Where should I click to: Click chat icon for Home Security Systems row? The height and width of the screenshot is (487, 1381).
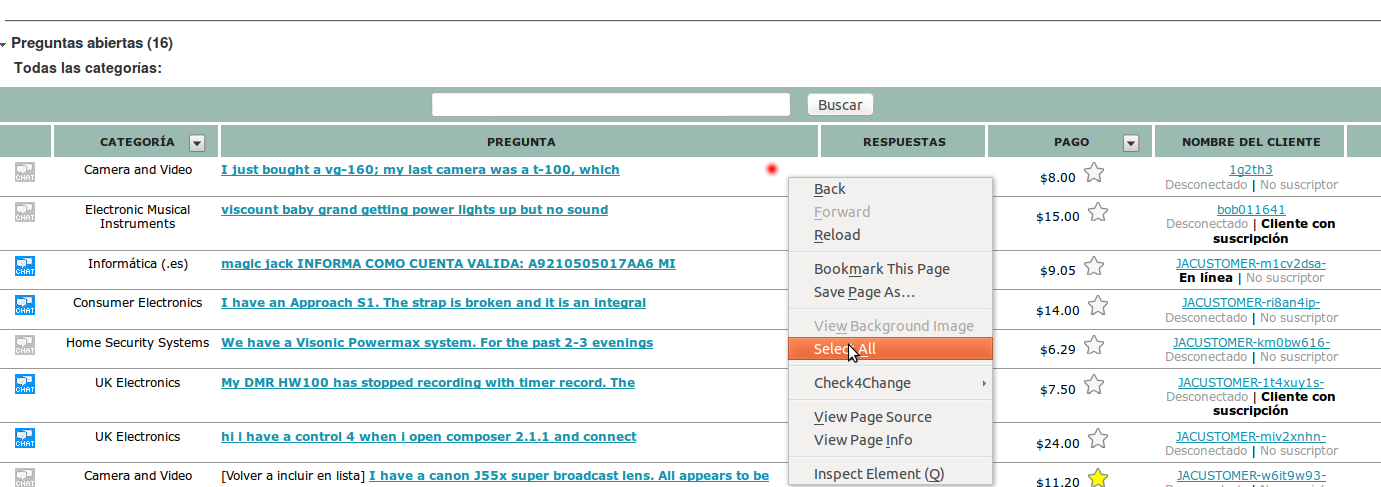point(25,345)
